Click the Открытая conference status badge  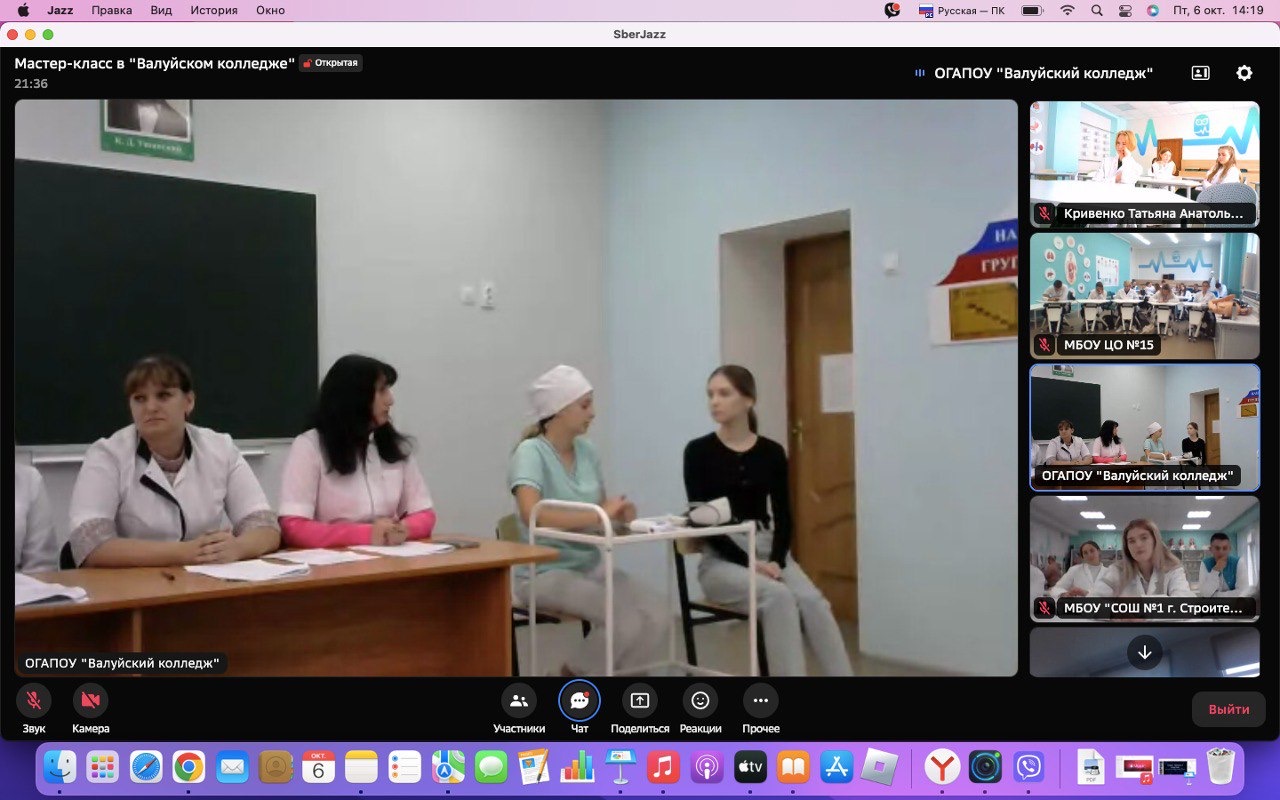(x=331, y=63)
